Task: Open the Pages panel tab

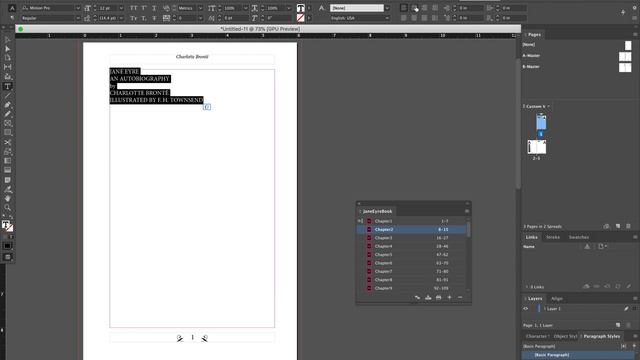Action: 534,35
